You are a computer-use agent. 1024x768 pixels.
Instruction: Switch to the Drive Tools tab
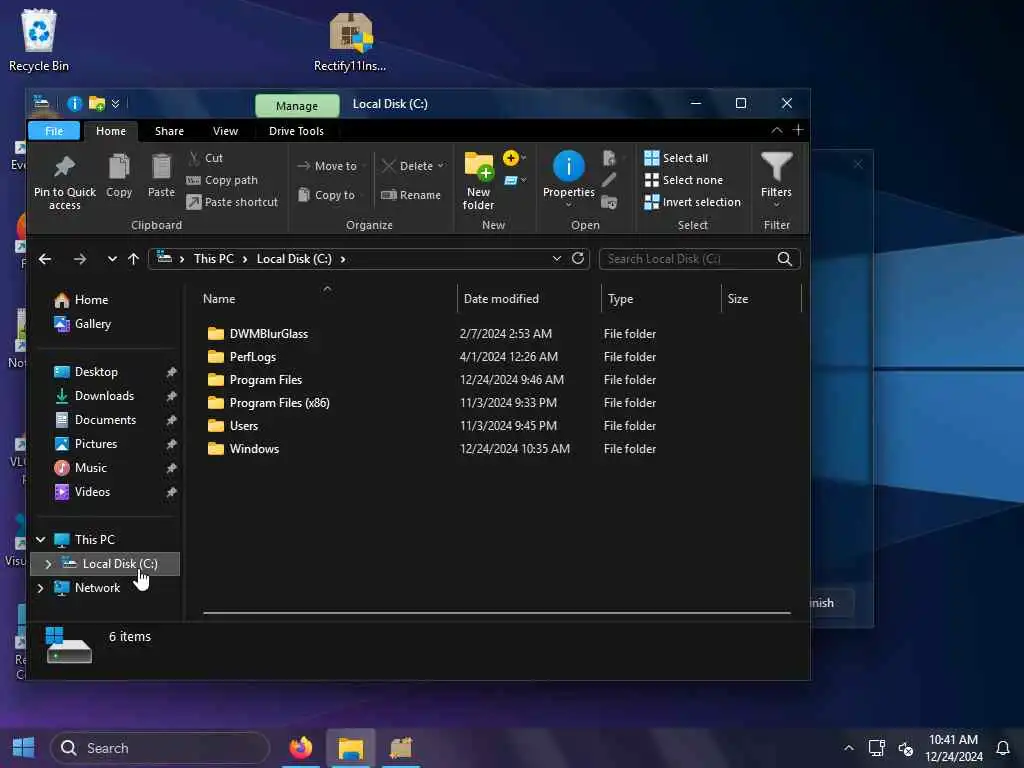click(x=296, y=131)
